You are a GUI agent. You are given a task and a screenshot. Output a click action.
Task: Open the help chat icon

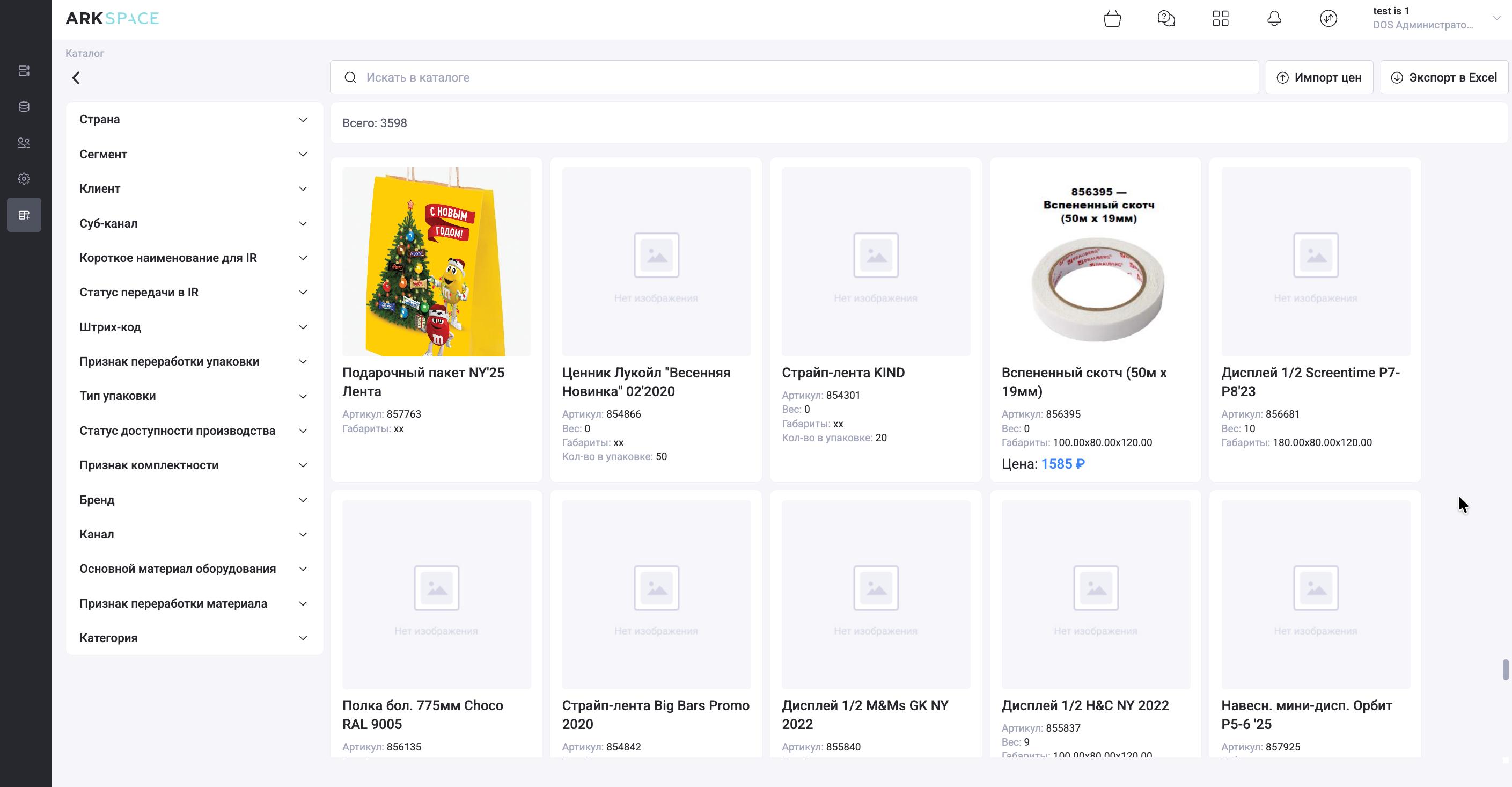click(x=1166, y=19)
